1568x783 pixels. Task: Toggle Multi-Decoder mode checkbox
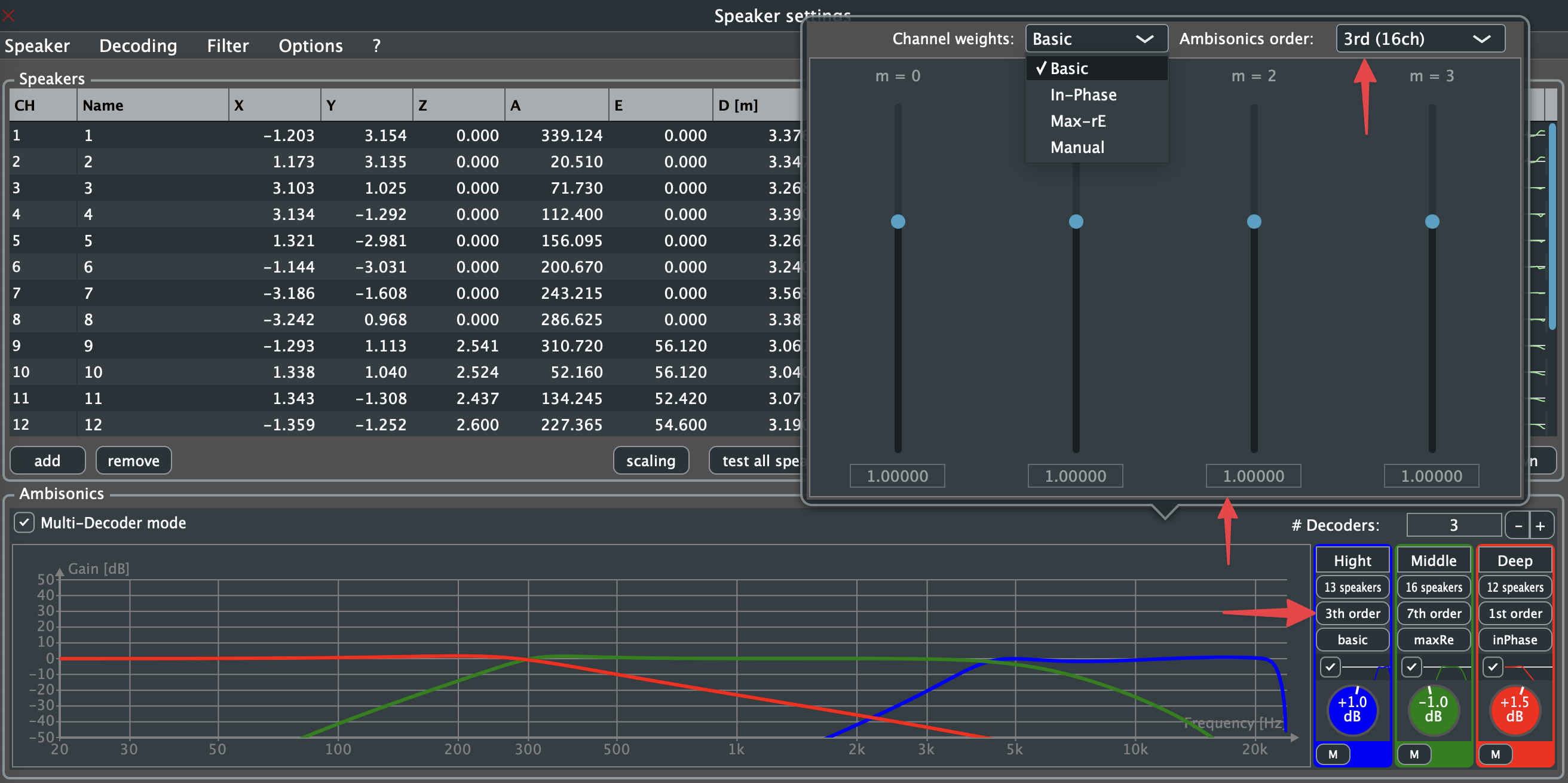(24, 522)
